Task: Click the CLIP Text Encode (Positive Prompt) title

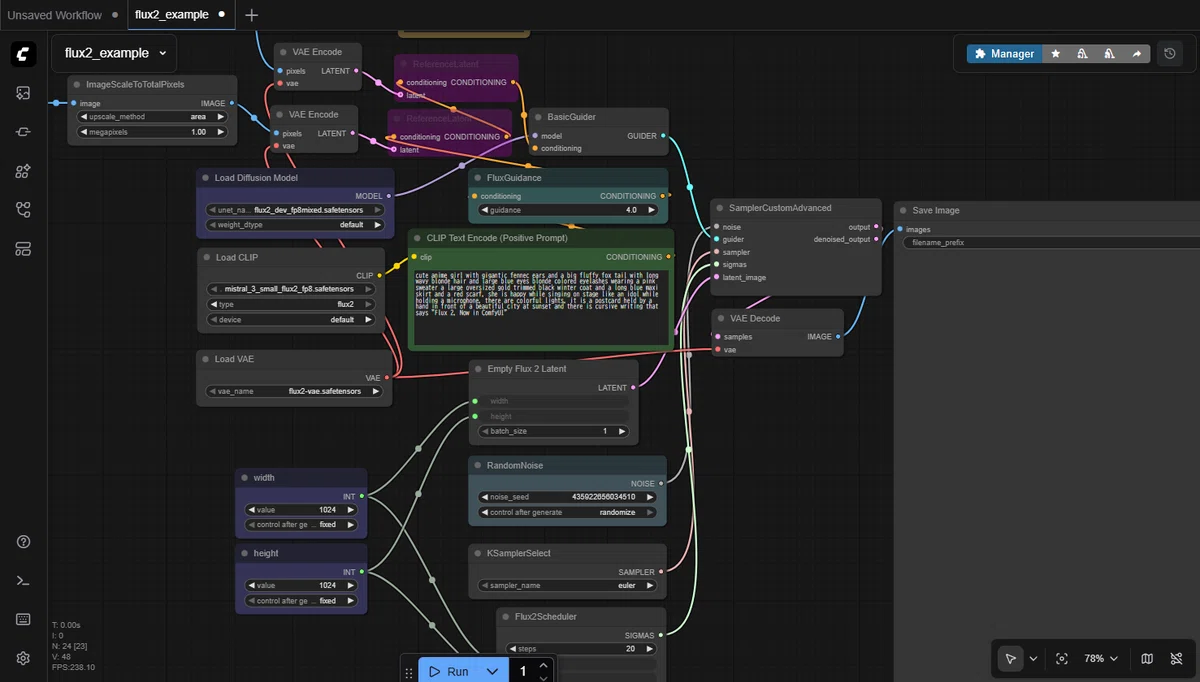Action: coord(497,238)
